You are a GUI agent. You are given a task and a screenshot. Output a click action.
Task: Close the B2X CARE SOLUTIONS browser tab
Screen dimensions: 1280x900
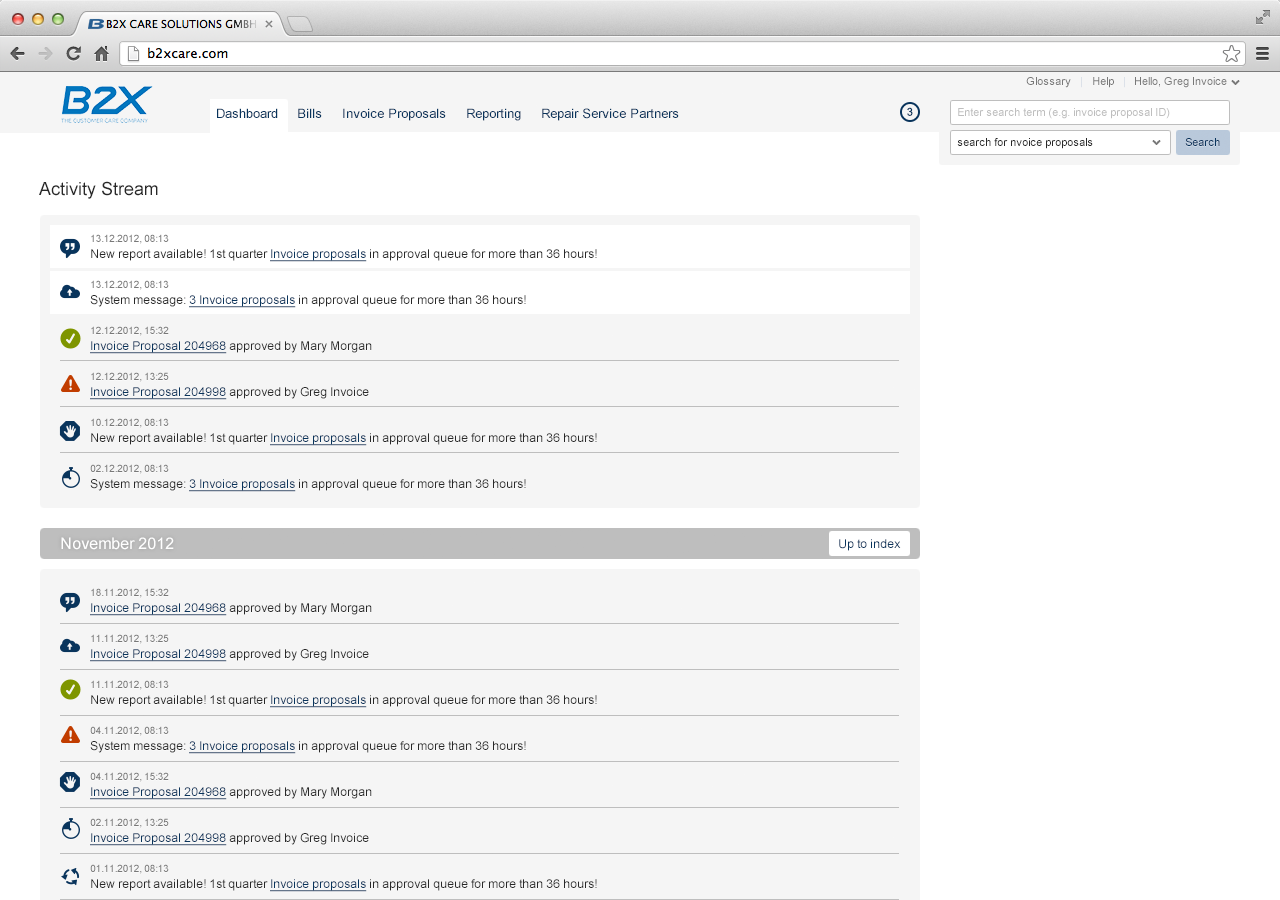coord(269,24)
